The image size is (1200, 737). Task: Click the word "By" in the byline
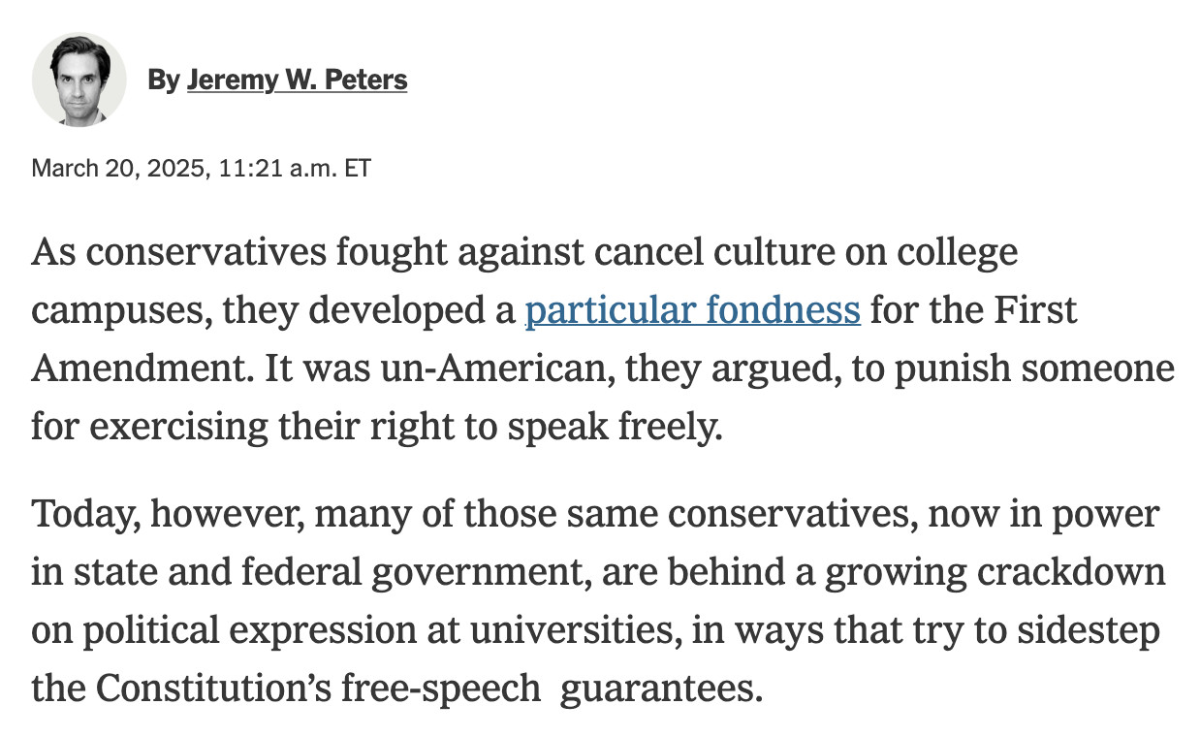click(163, 80)
